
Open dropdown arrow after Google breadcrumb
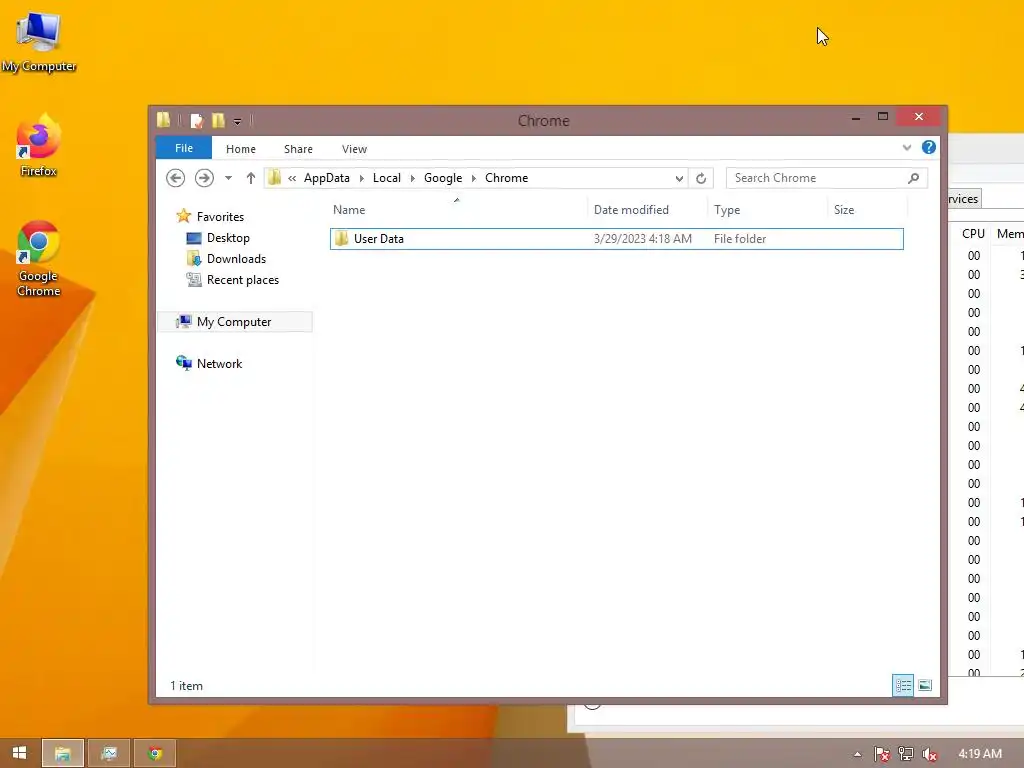tap(473, 178)
